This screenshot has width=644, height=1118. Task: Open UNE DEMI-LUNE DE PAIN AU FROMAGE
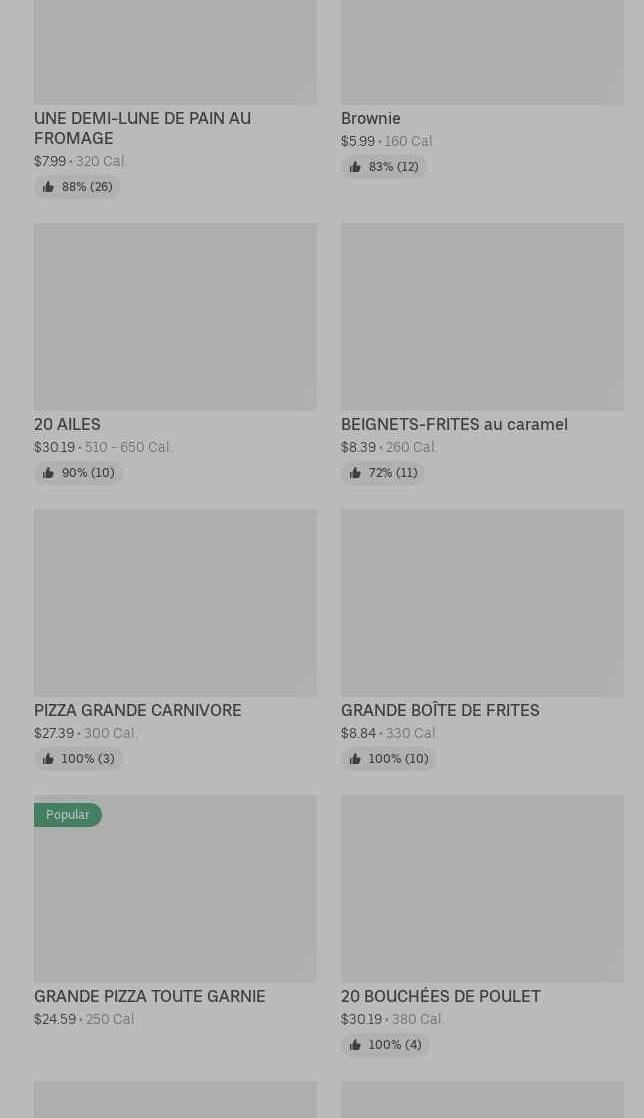point(142,128)
